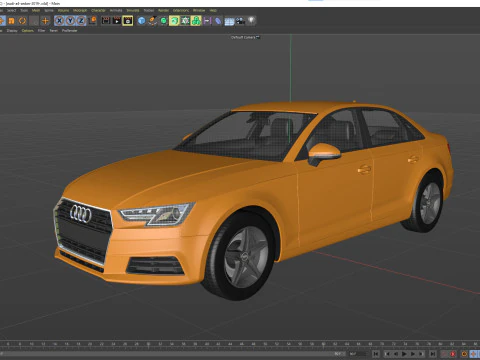Screen dimensions: 480x360
Task: Toggle the Z axis lock
Action: tap(81, 21)
